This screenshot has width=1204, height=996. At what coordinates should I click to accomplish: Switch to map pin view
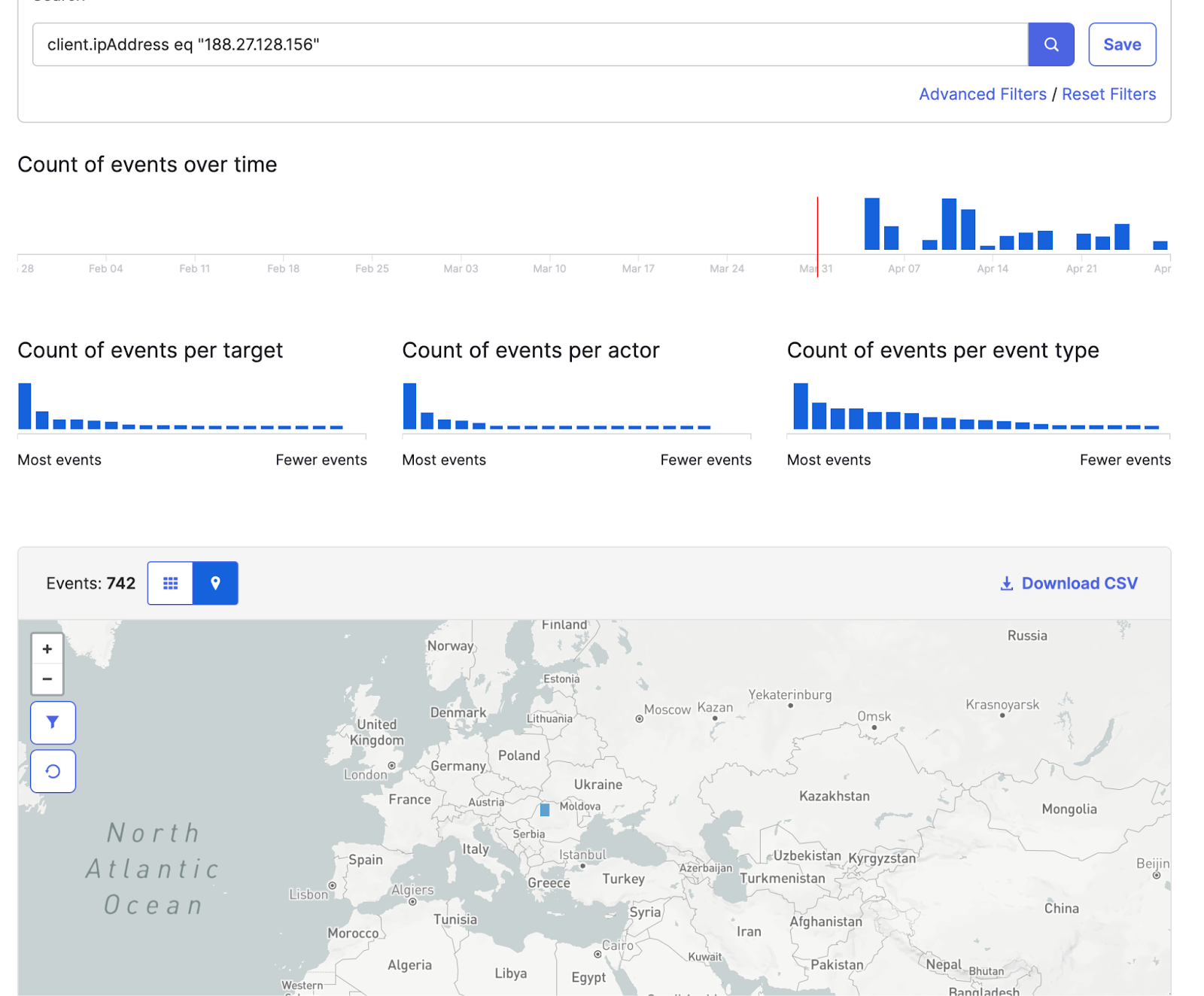pos(215,583)
